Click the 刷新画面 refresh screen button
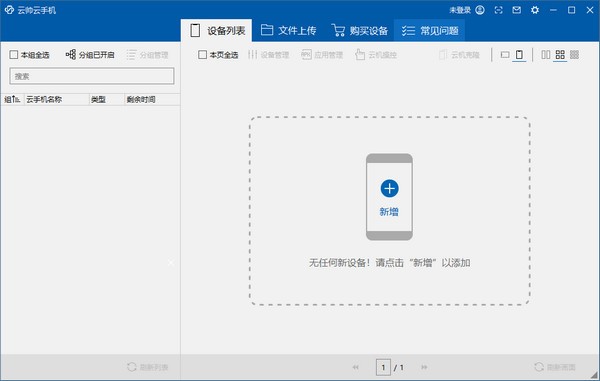Image resolution: width=600 pixels, height=381 pixels. pyautogui.click(x=555, y=367)
